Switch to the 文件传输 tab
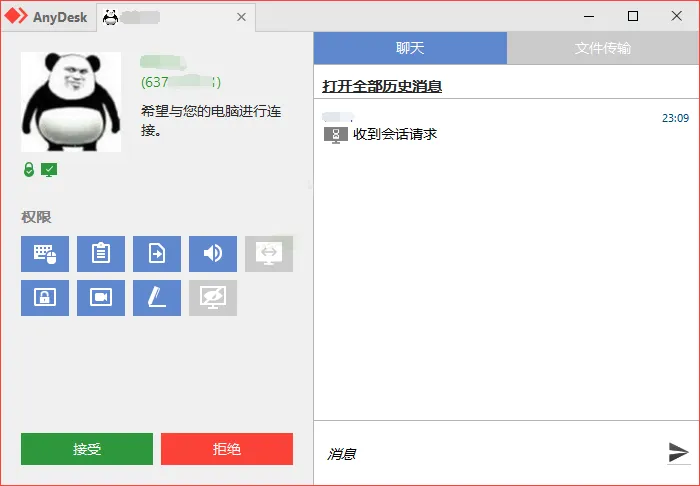Image resolution: width=700 pixels, height=486 pixels. click(603, 48)
